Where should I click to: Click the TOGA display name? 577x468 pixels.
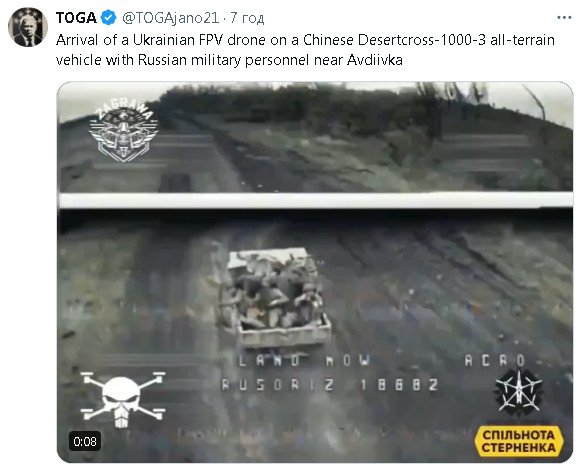[x=76, y=18]
